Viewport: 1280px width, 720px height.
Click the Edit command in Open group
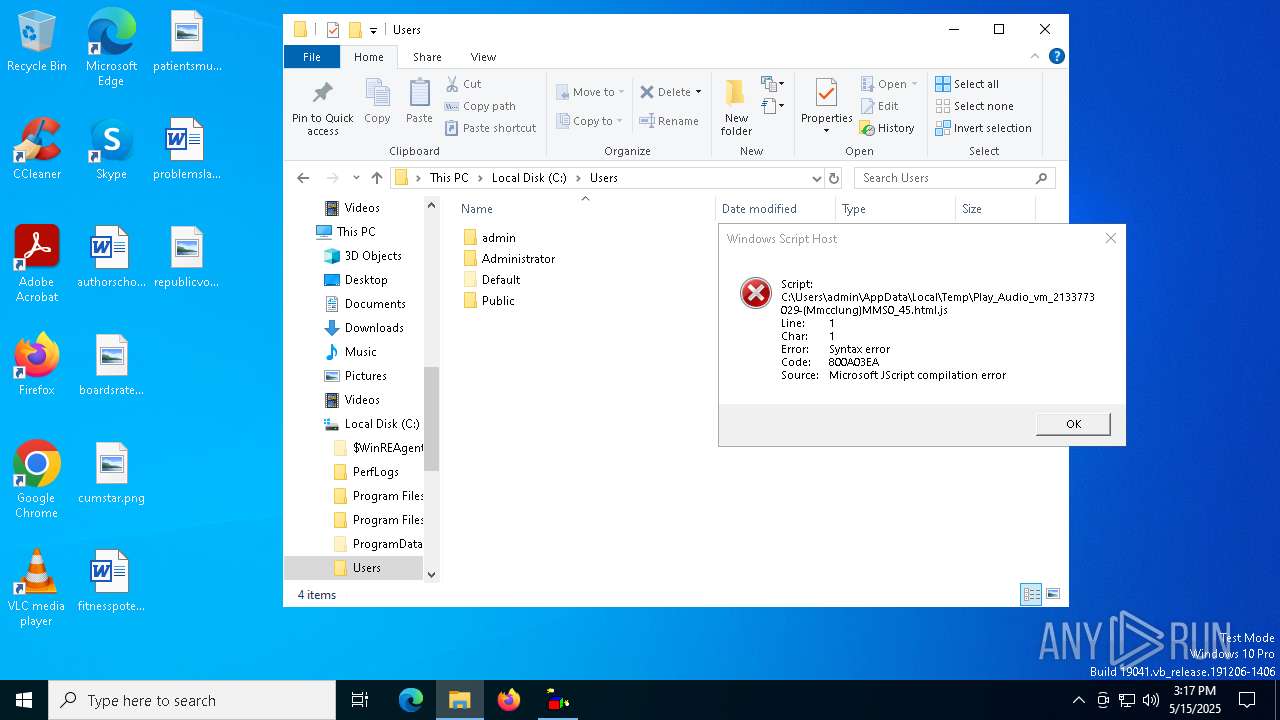(879, 106)
